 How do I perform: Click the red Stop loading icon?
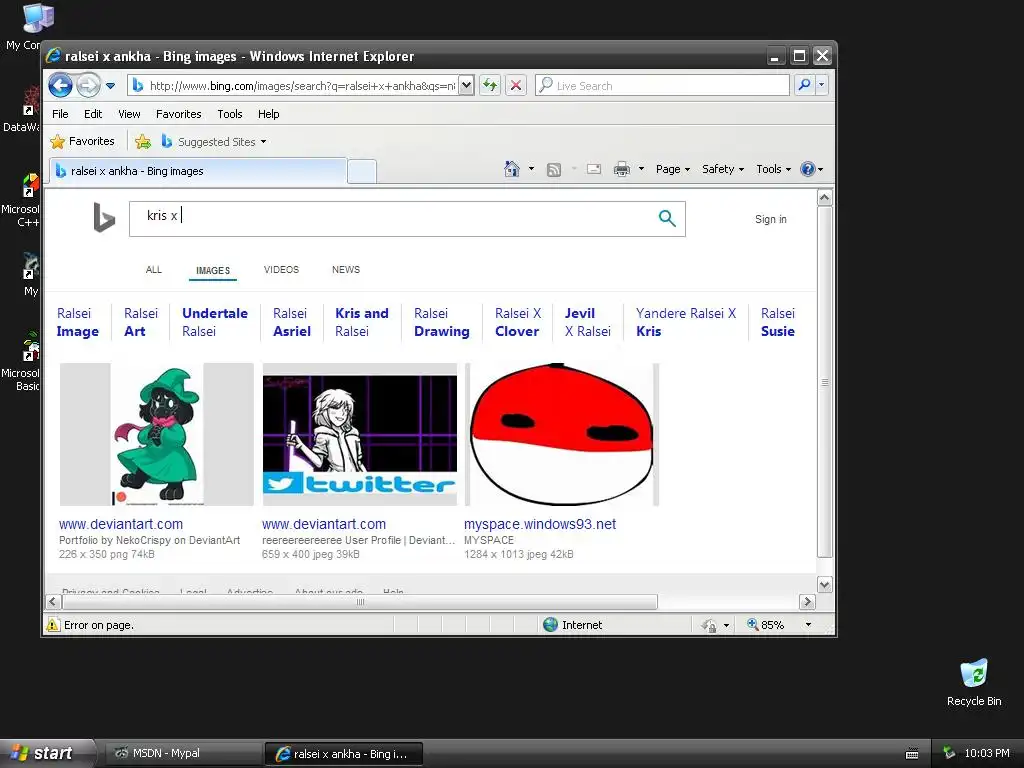coord(516,85)
